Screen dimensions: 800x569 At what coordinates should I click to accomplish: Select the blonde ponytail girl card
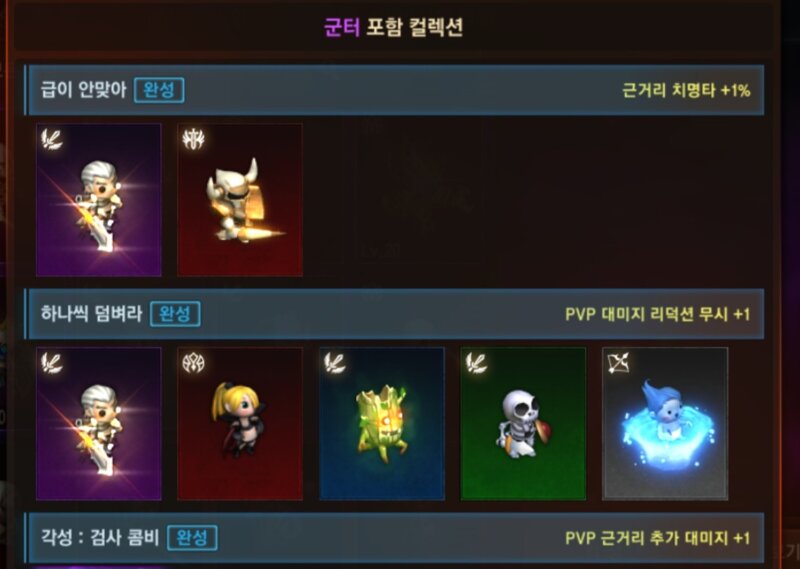(x=240, y=424)
